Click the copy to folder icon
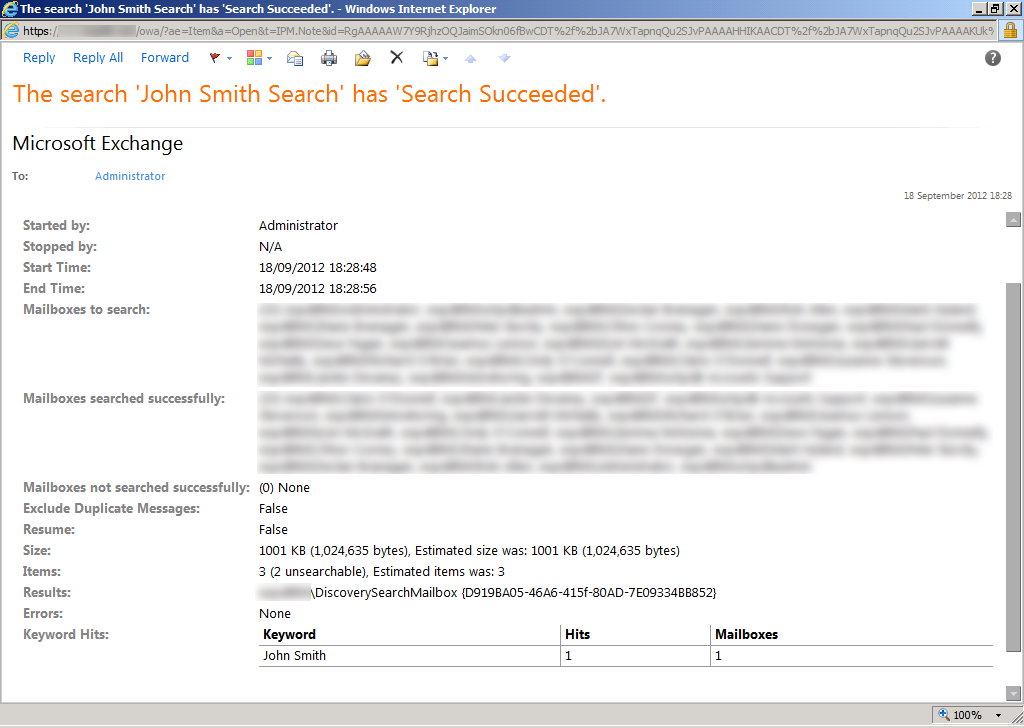The width and height of the screenshot is (1024, 728). pos(430,58)
